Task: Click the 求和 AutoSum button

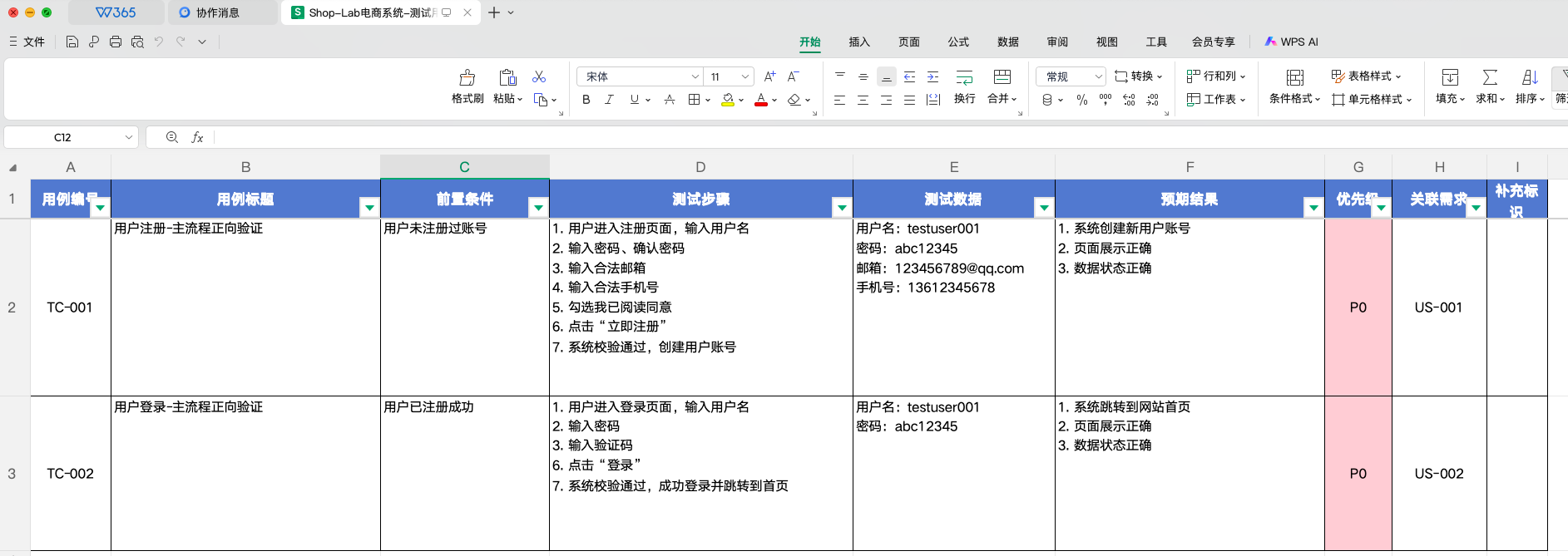Action: pos(1490,86)
